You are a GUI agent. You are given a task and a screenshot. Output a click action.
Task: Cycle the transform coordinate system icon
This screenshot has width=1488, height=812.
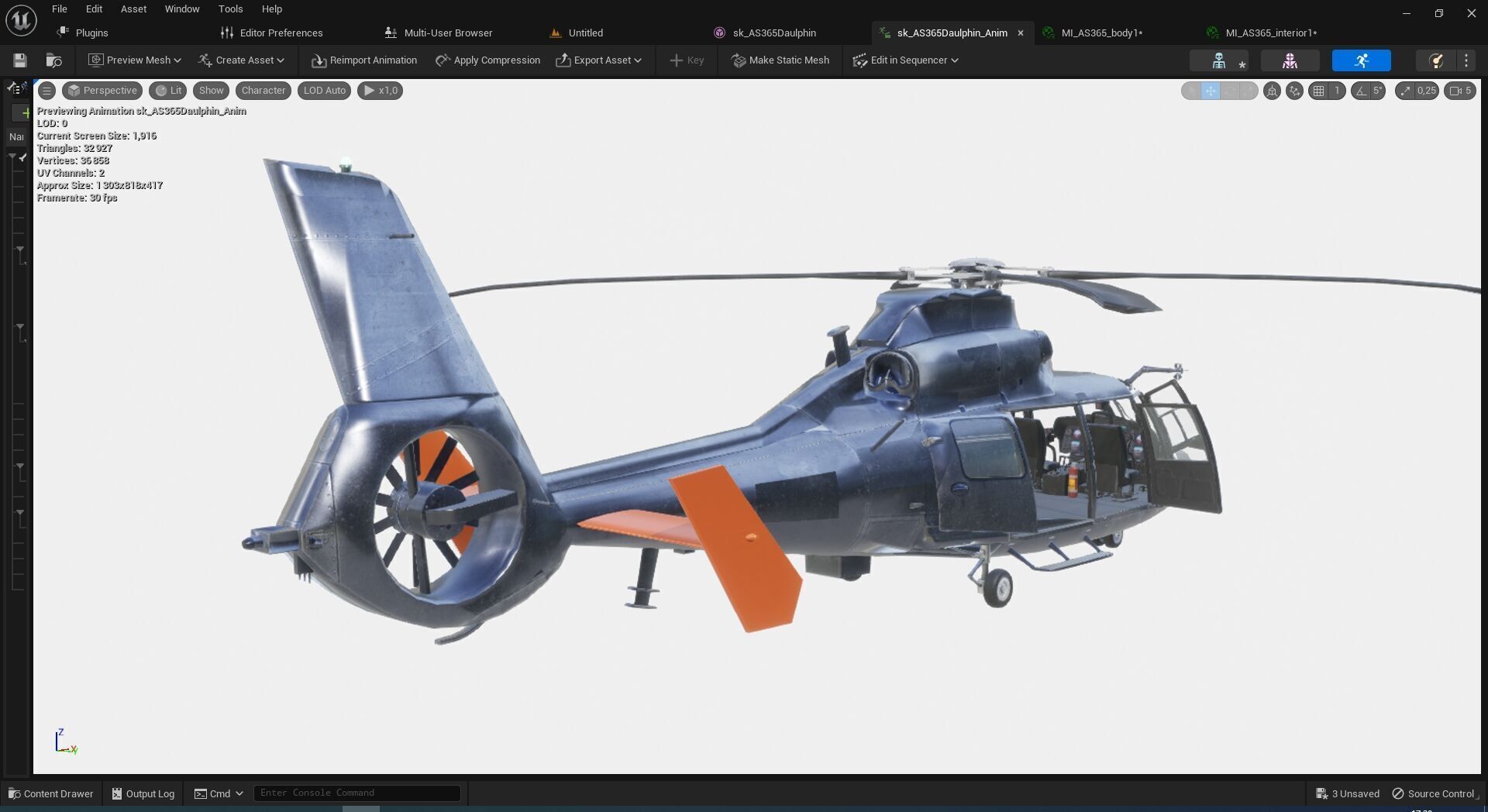click(x=1272, y=91)
